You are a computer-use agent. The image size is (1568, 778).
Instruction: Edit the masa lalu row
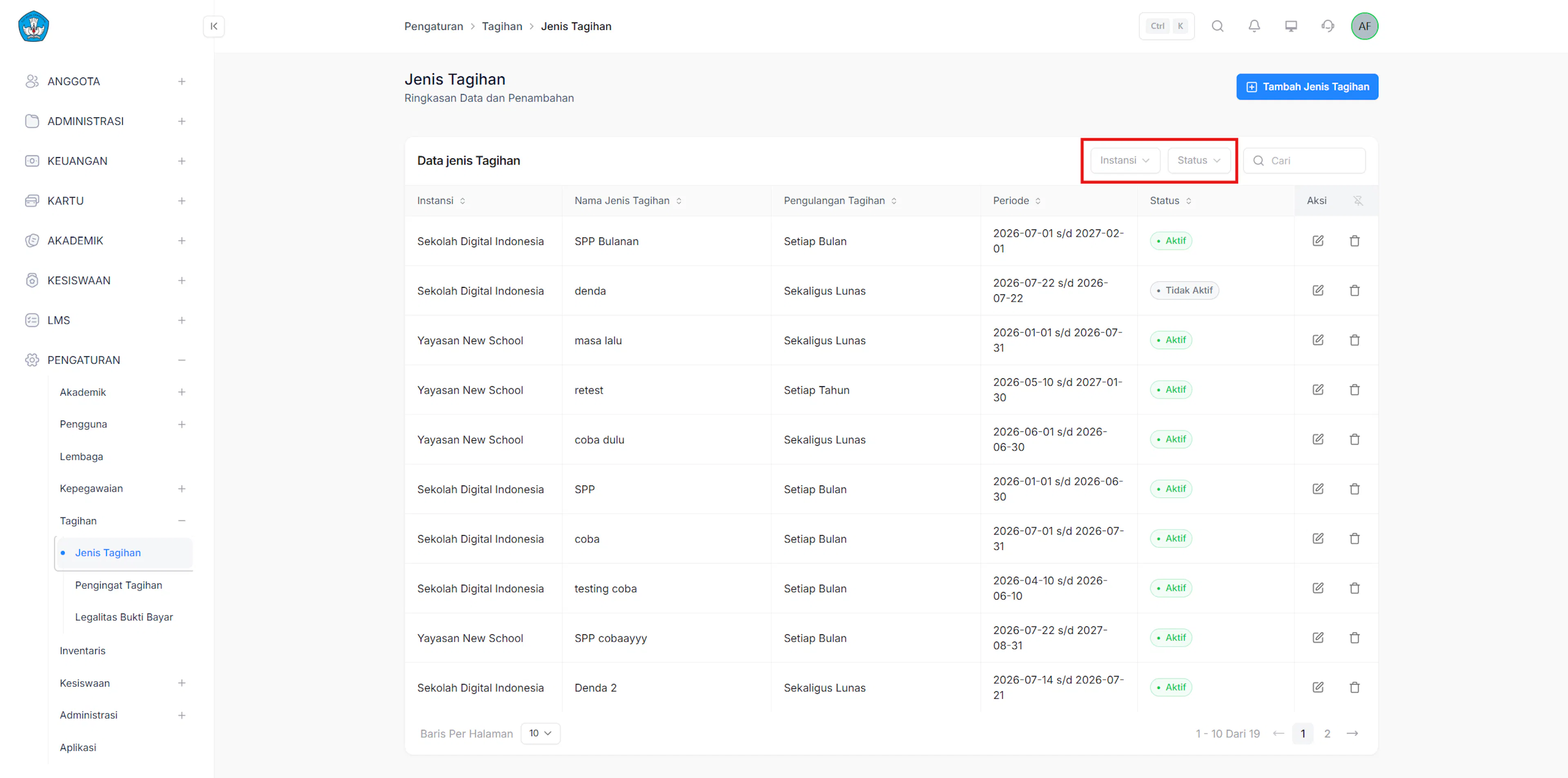pyautogui.click(x=1318, y=340)
